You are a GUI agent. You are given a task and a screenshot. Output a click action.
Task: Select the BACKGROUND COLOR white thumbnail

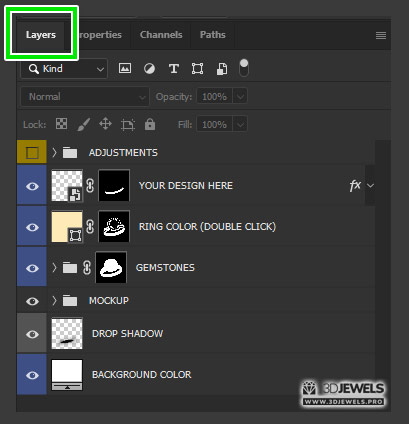pyautogui.click(x=67, y=375)
